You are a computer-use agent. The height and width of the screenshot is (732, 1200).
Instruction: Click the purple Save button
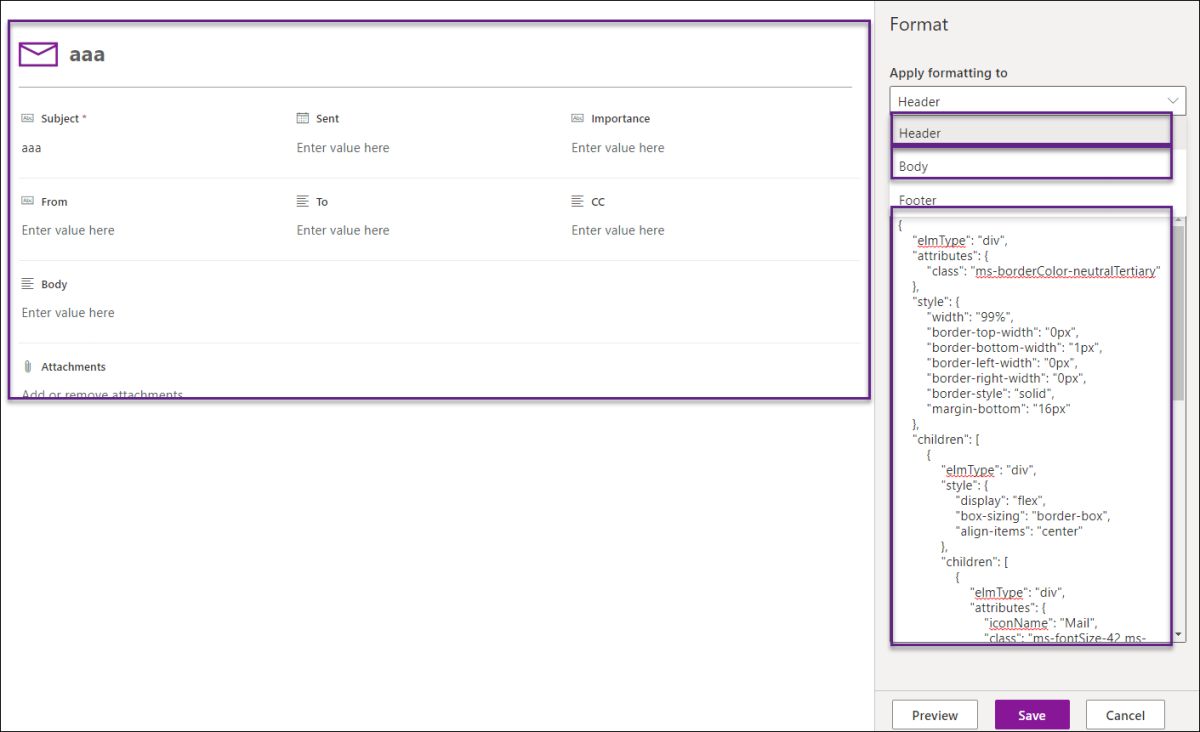click(x=1032, y=715)
